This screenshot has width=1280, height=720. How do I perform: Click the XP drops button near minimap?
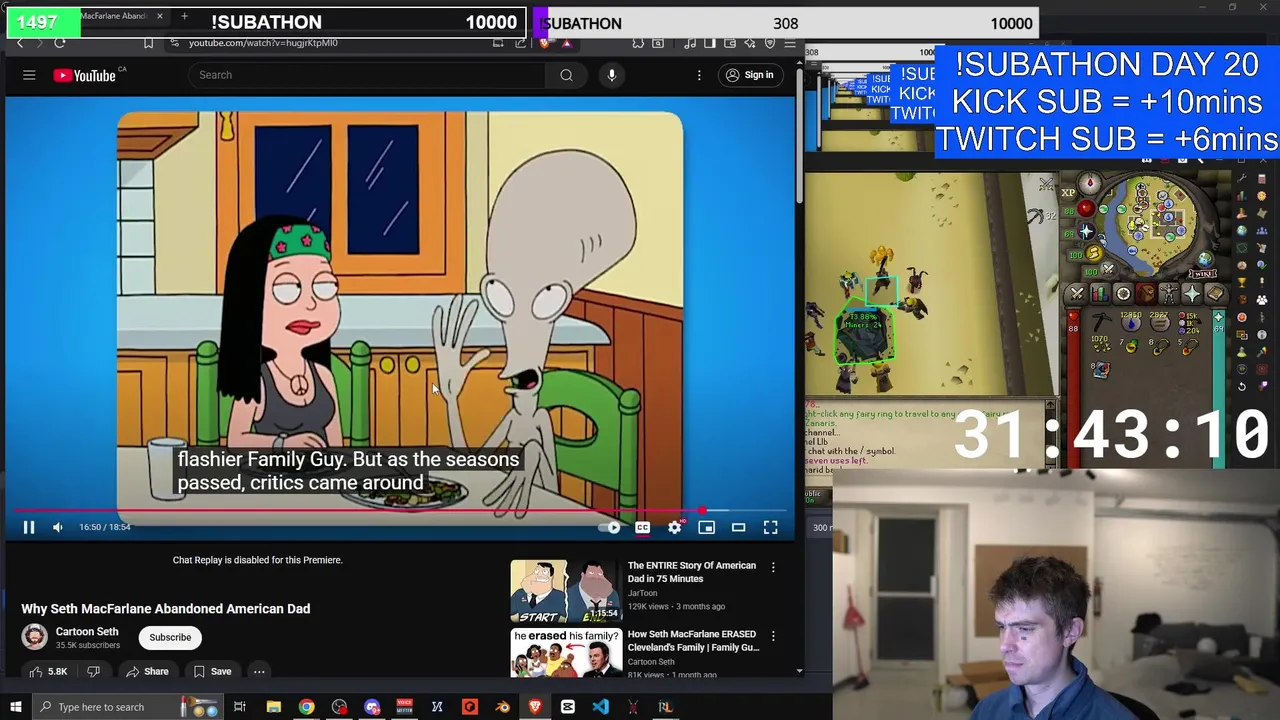(x=1068, y=193)
